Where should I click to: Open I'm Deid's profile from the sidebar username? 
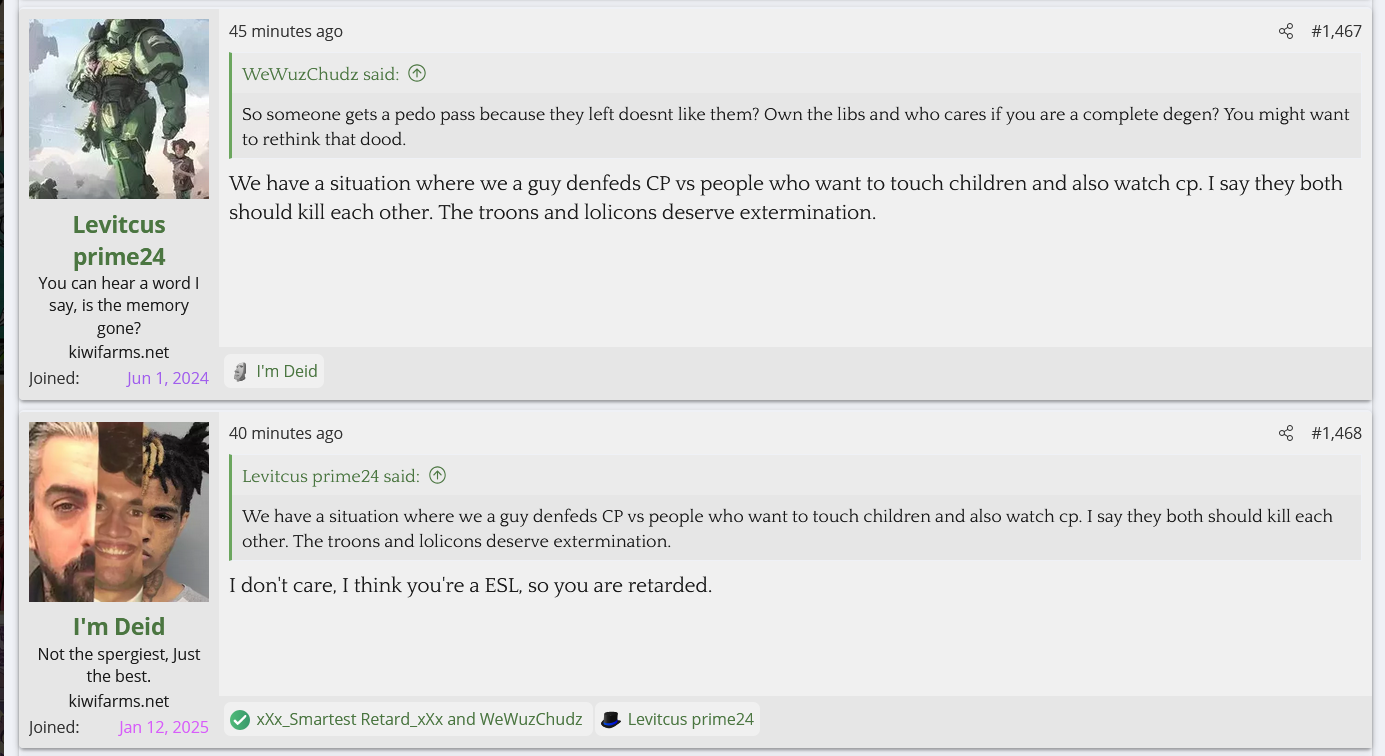(119, 626)
